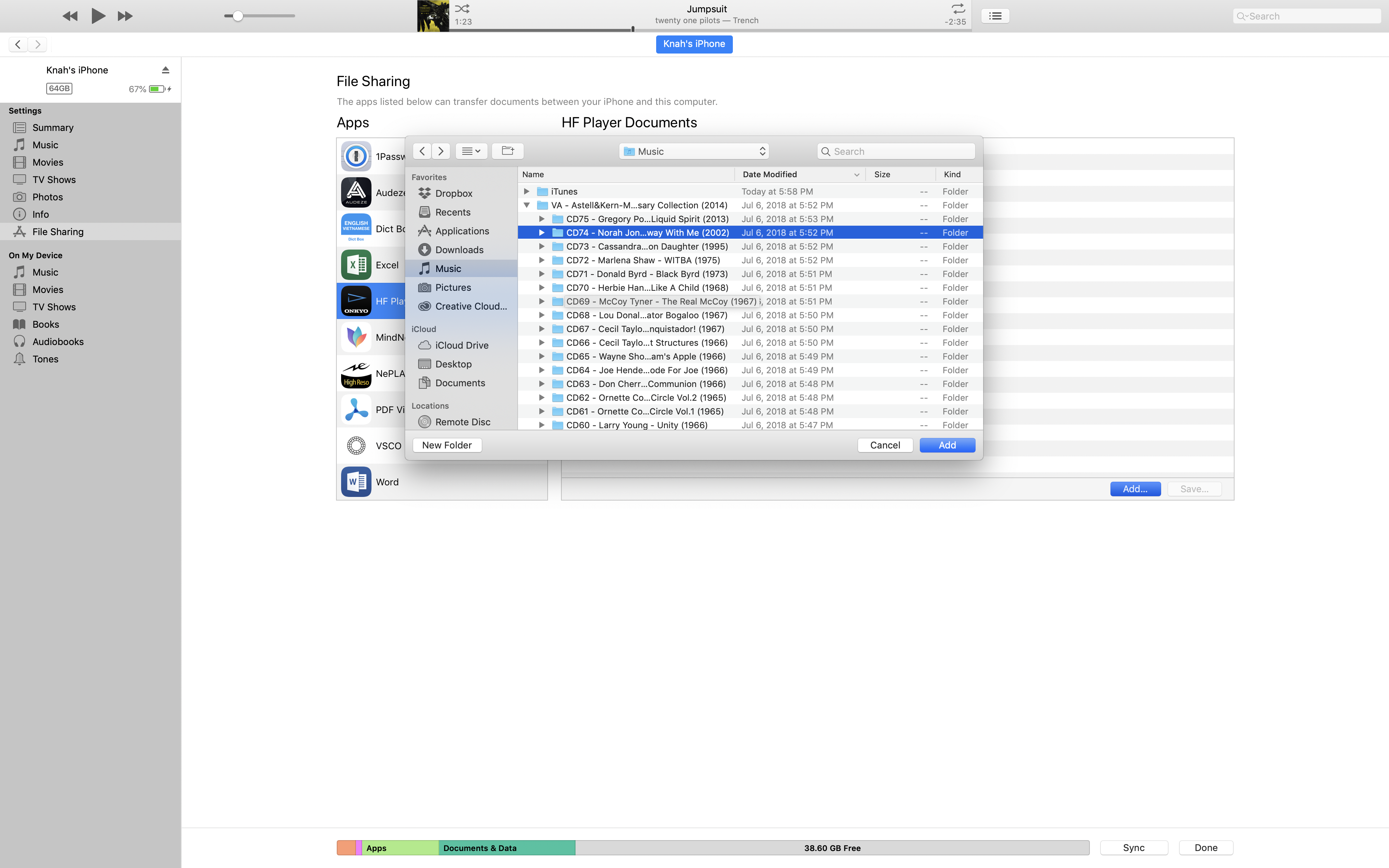Select the Excel app icon
The image size is (1389, 868).
click(x=356, y=265)
